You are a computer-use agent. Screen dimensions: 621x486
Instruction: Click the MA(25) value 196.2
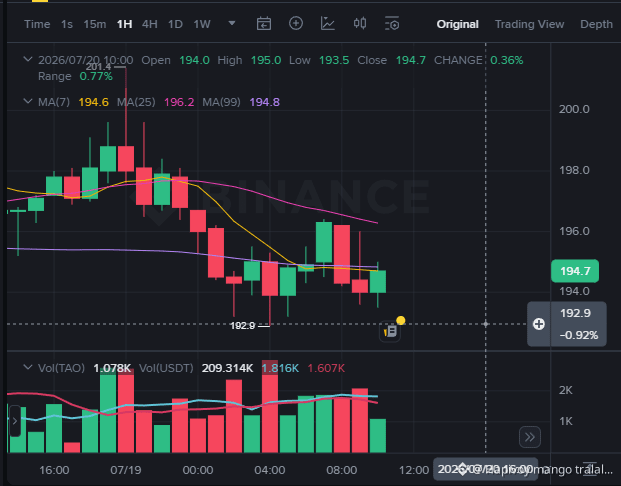pos(179,102)
